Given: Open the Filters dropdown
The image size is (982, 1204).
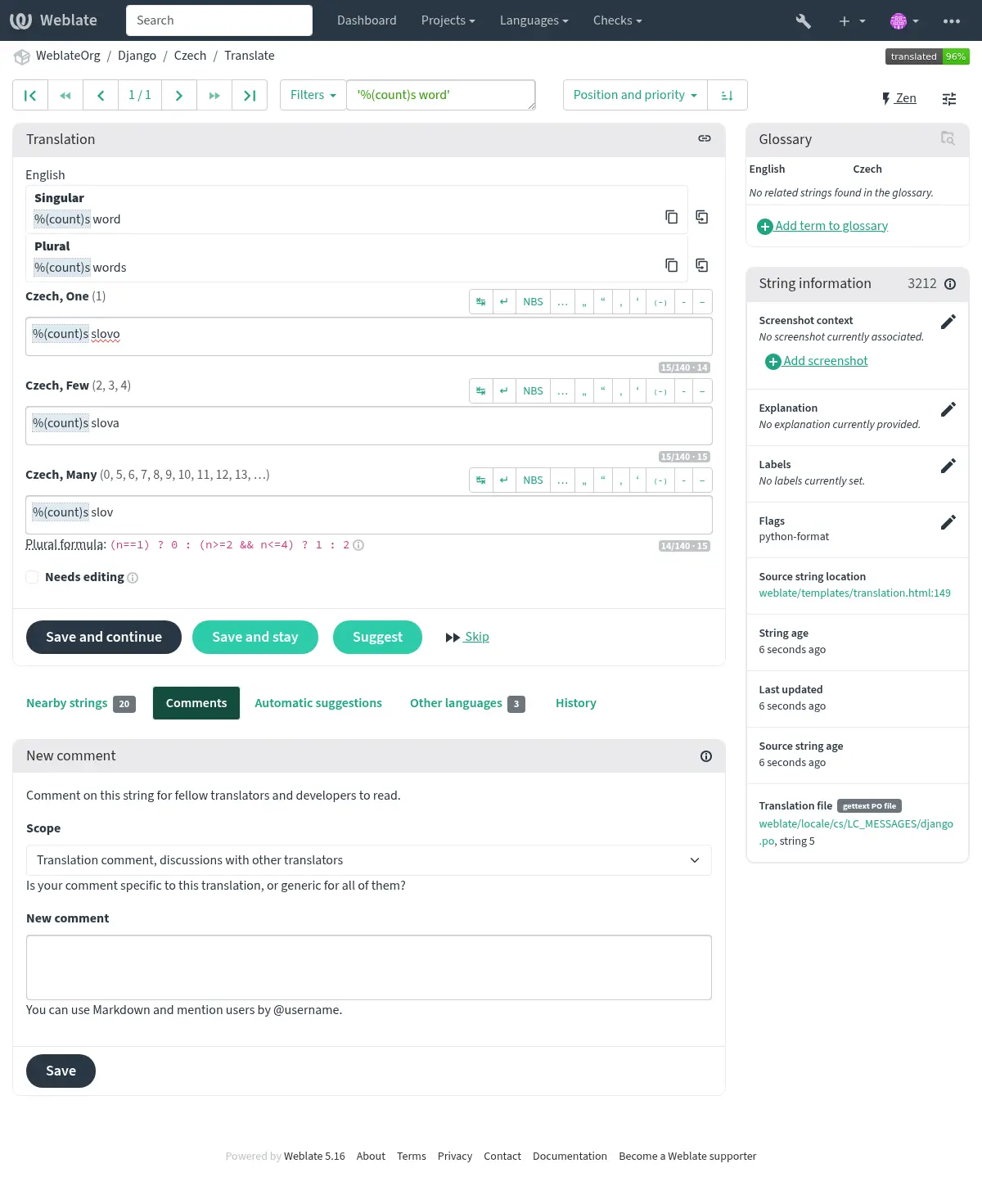Looking at the screenshot, I should pyautogui.click(x=313, y=96).
